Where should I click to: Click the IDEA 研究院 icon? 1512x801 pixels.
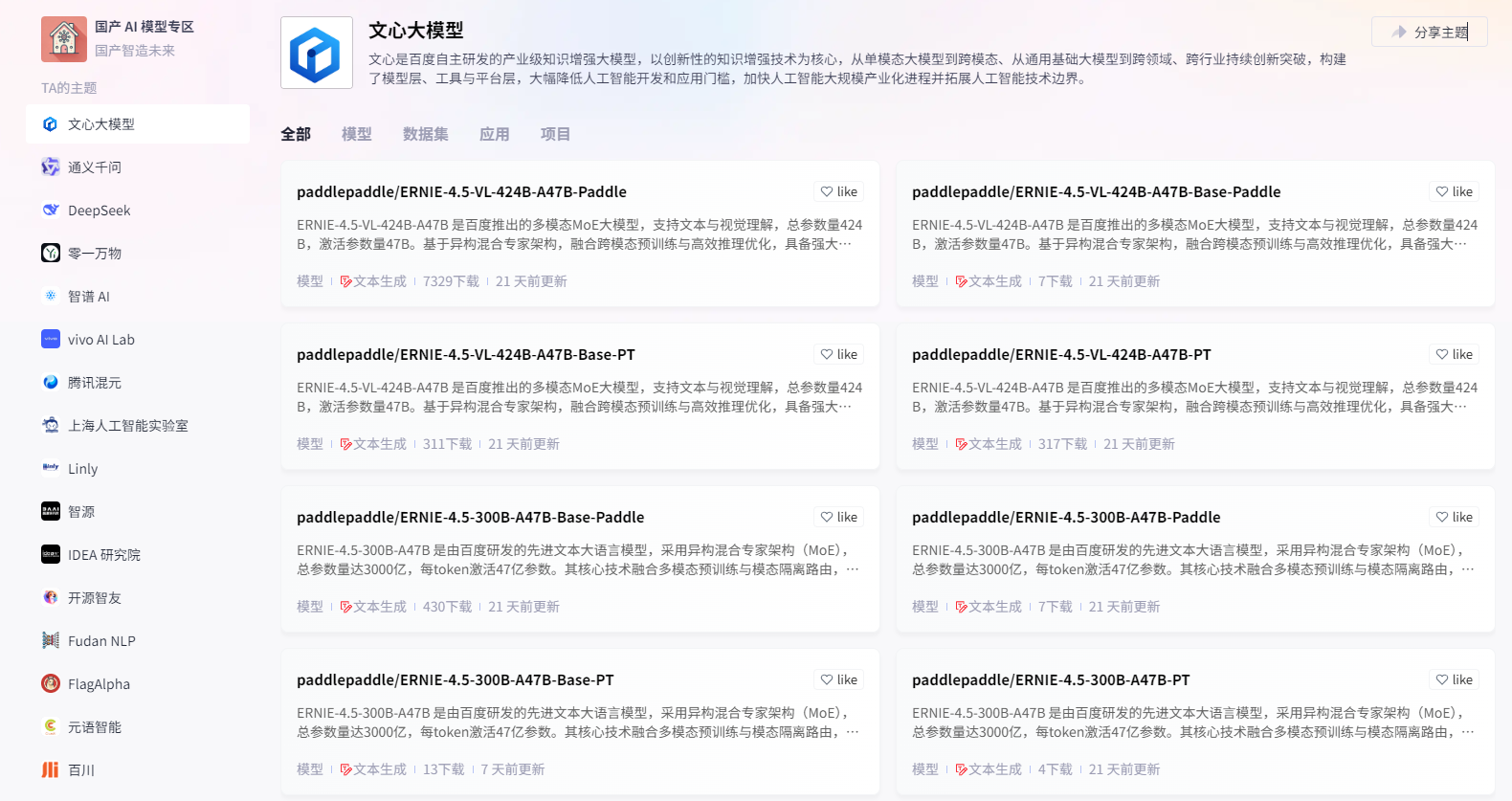pyautogui.click(x=51, y=554)
